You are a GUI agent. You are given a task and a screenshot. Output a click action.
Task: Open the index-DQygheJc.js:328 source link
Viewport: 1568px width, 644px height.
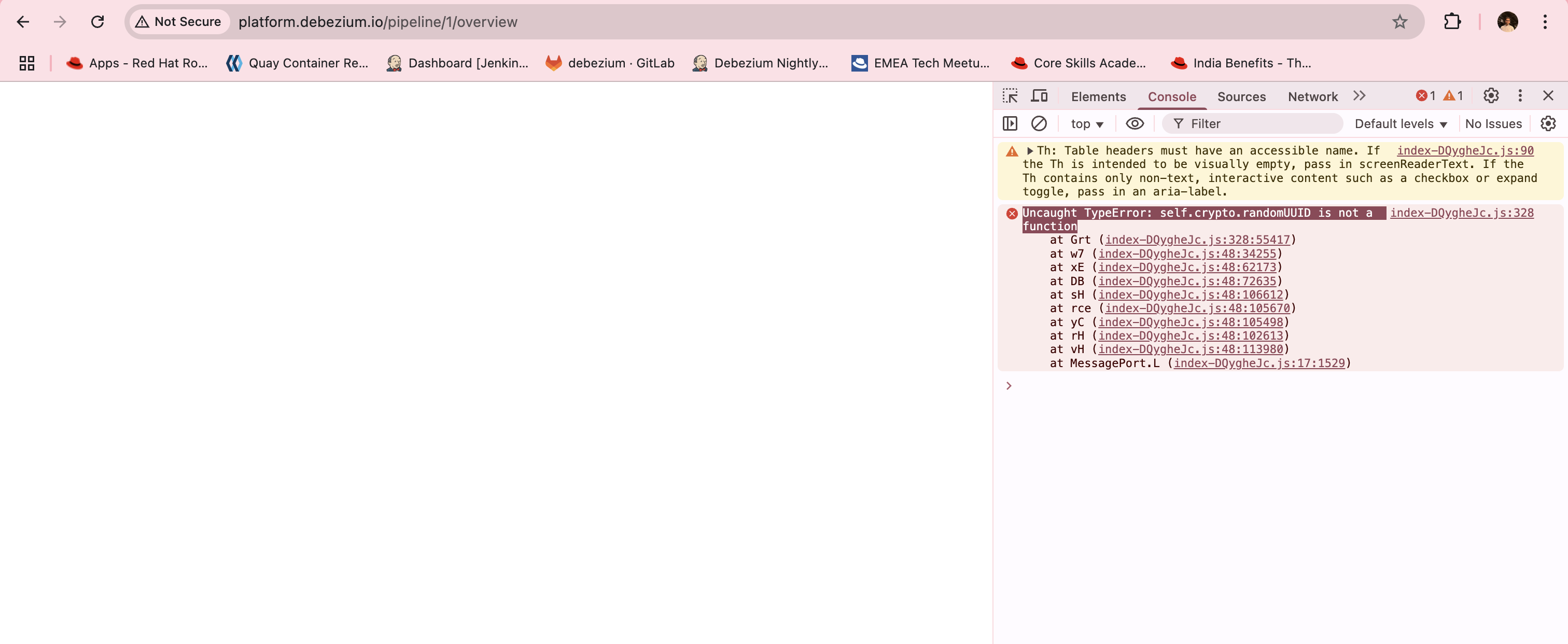(1462, 213)
